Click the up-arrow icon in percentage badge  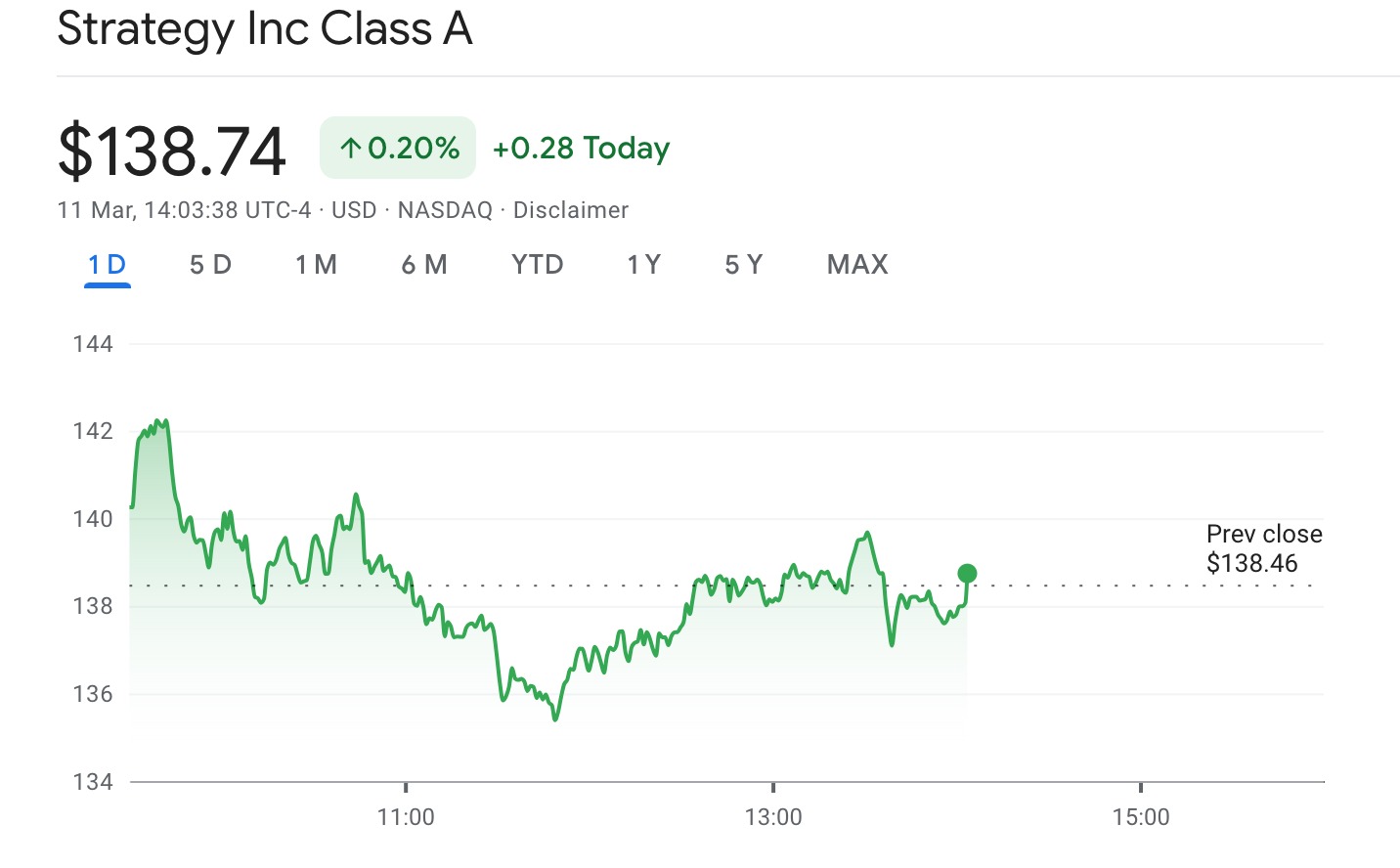point(351,149)
